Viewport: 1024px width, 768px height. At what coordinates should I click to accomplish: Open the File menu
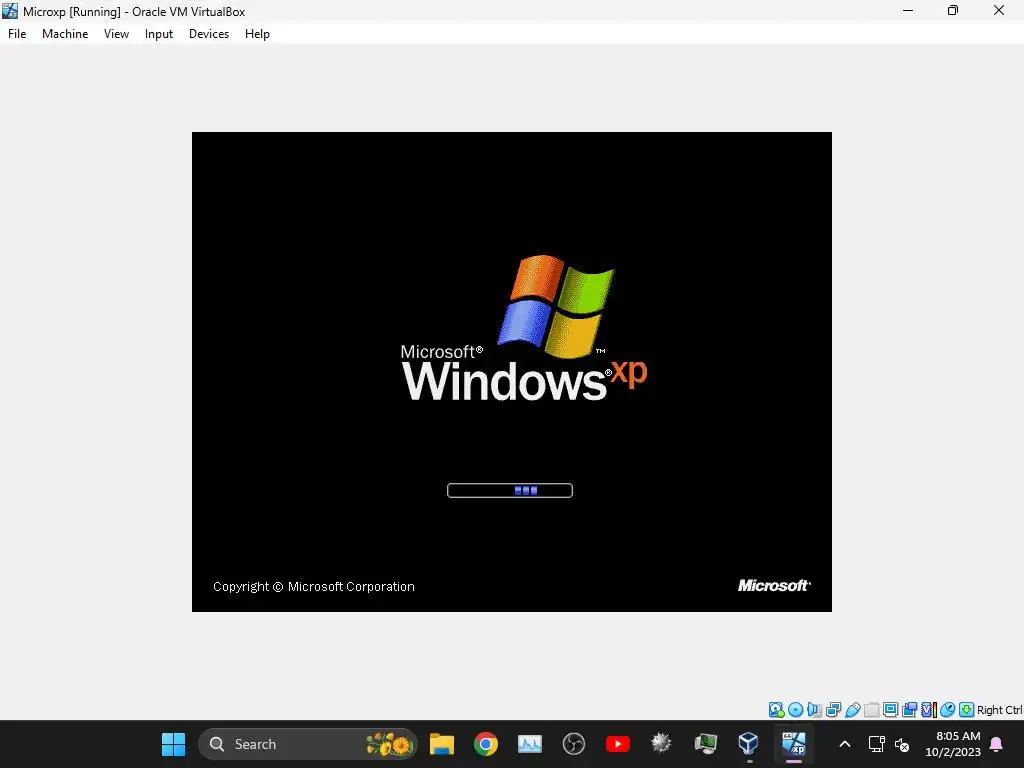coord(17,34)
